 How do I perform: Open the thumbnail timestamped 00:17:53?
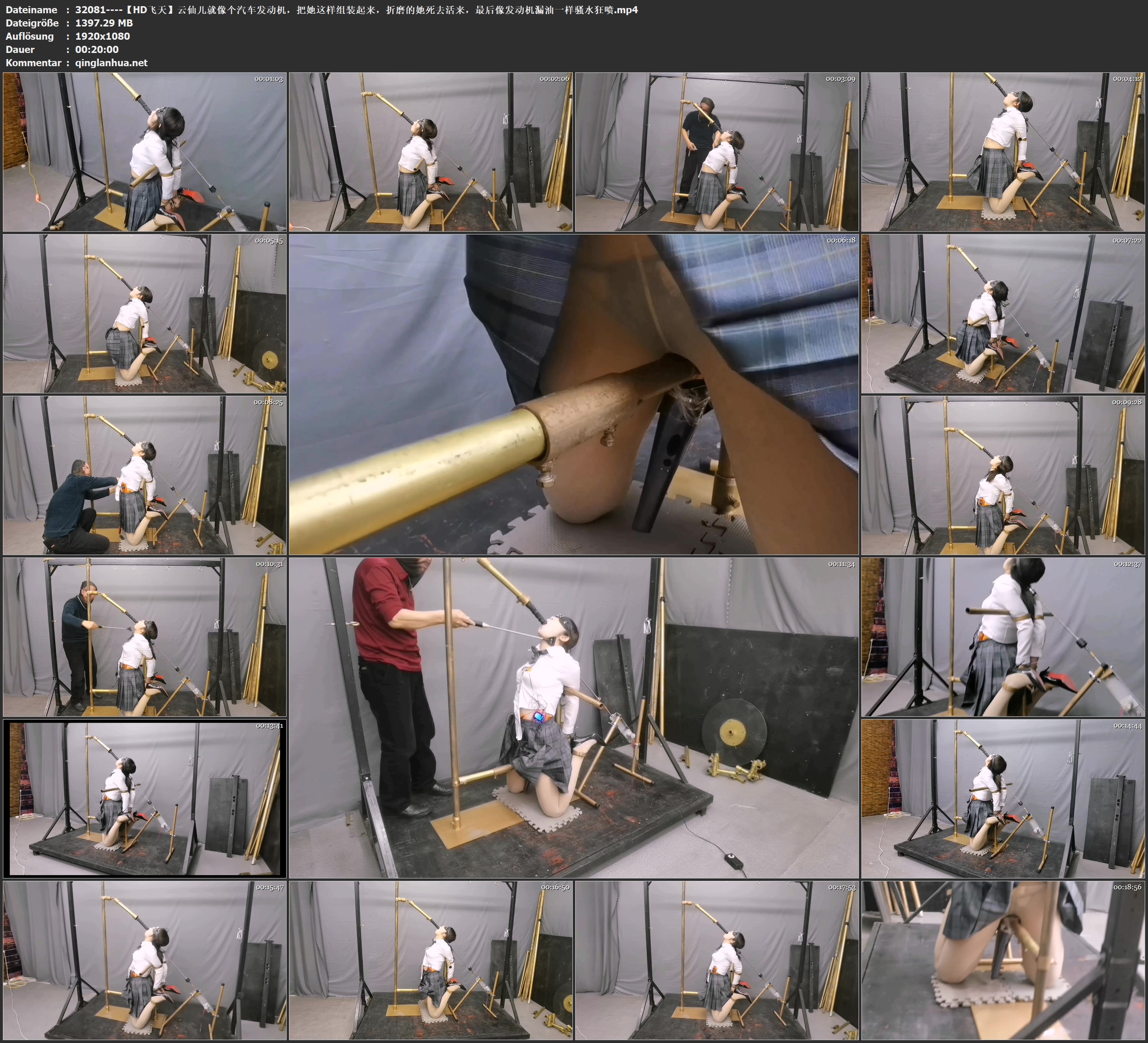click(717, 960)
